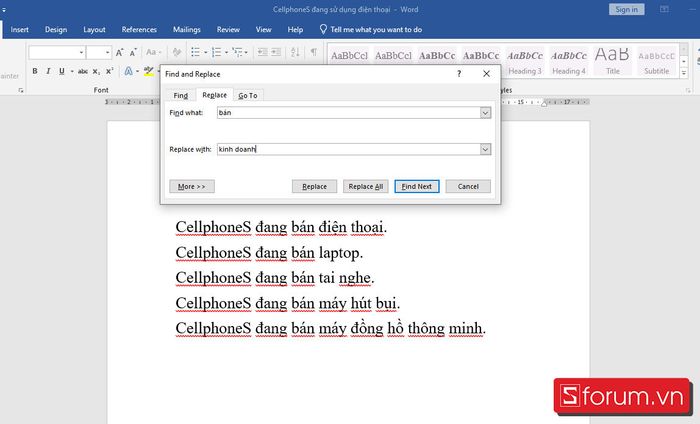Click the Sign in button

(626, 9)
